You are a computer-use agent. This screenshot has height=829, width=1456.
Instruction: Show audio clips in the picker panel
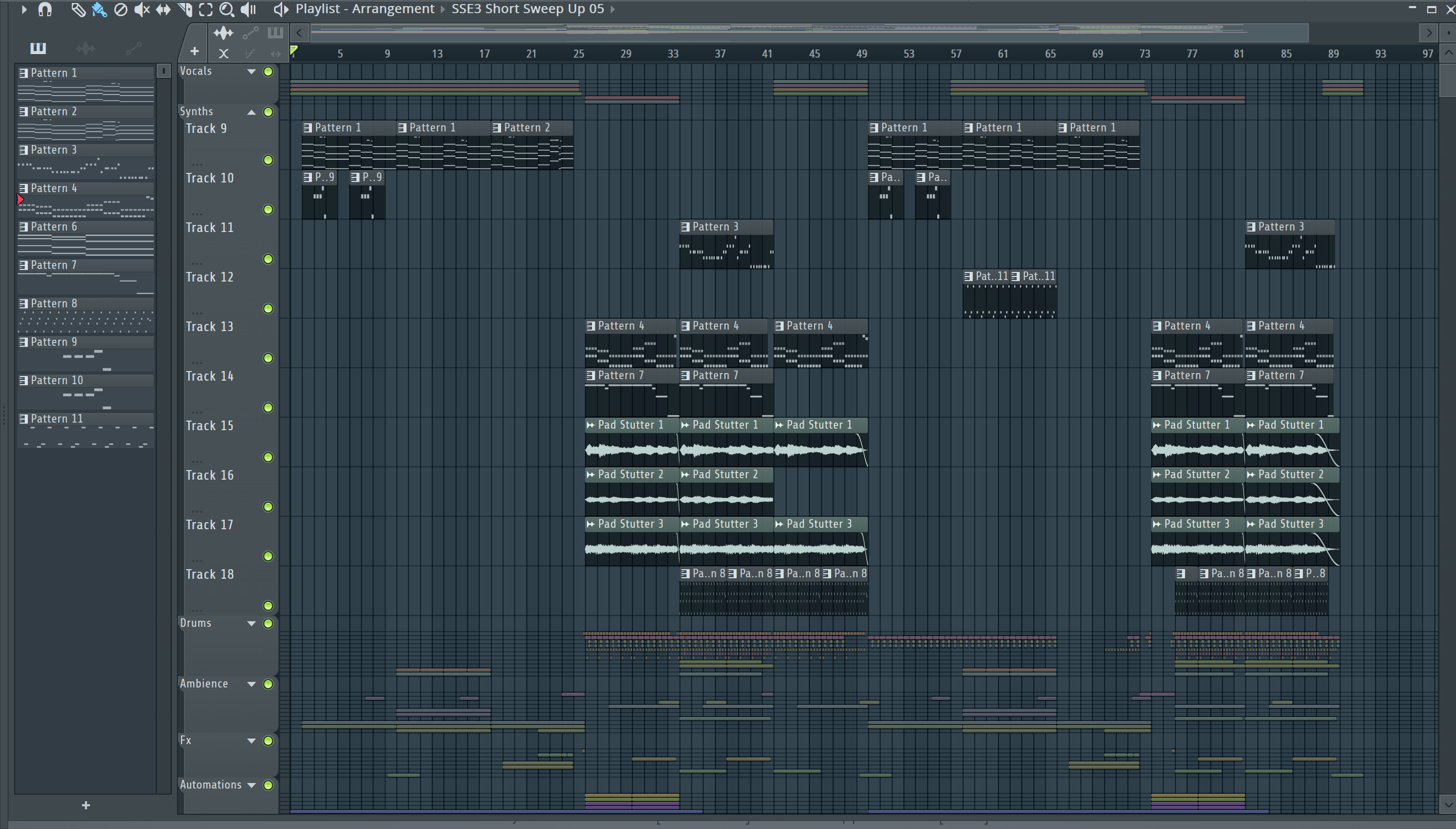tap(85, 49)
